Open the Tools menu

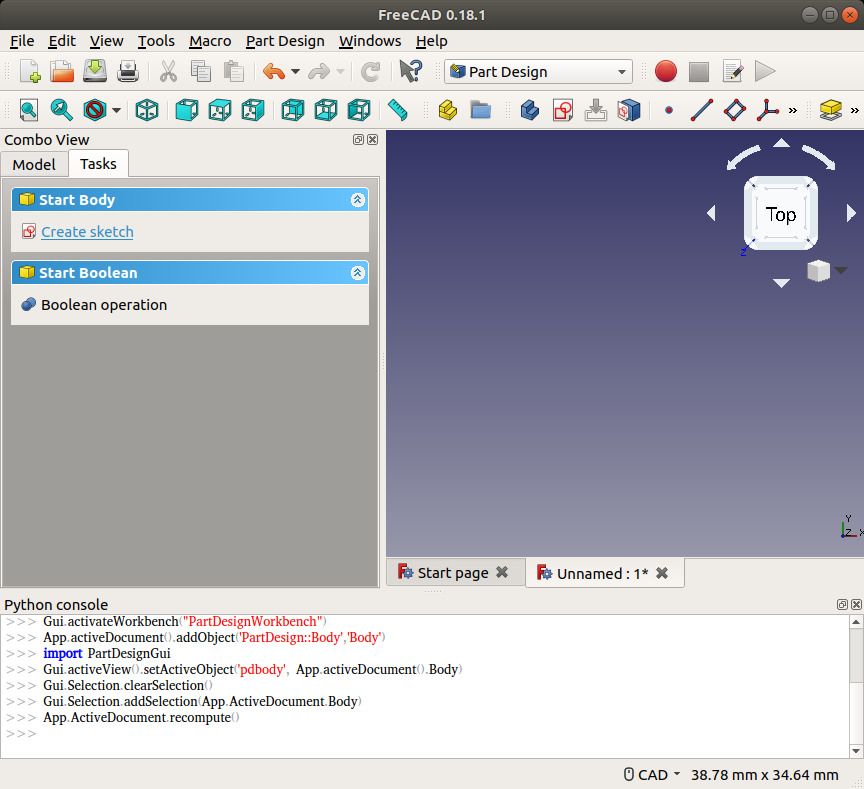click(156, 41)
